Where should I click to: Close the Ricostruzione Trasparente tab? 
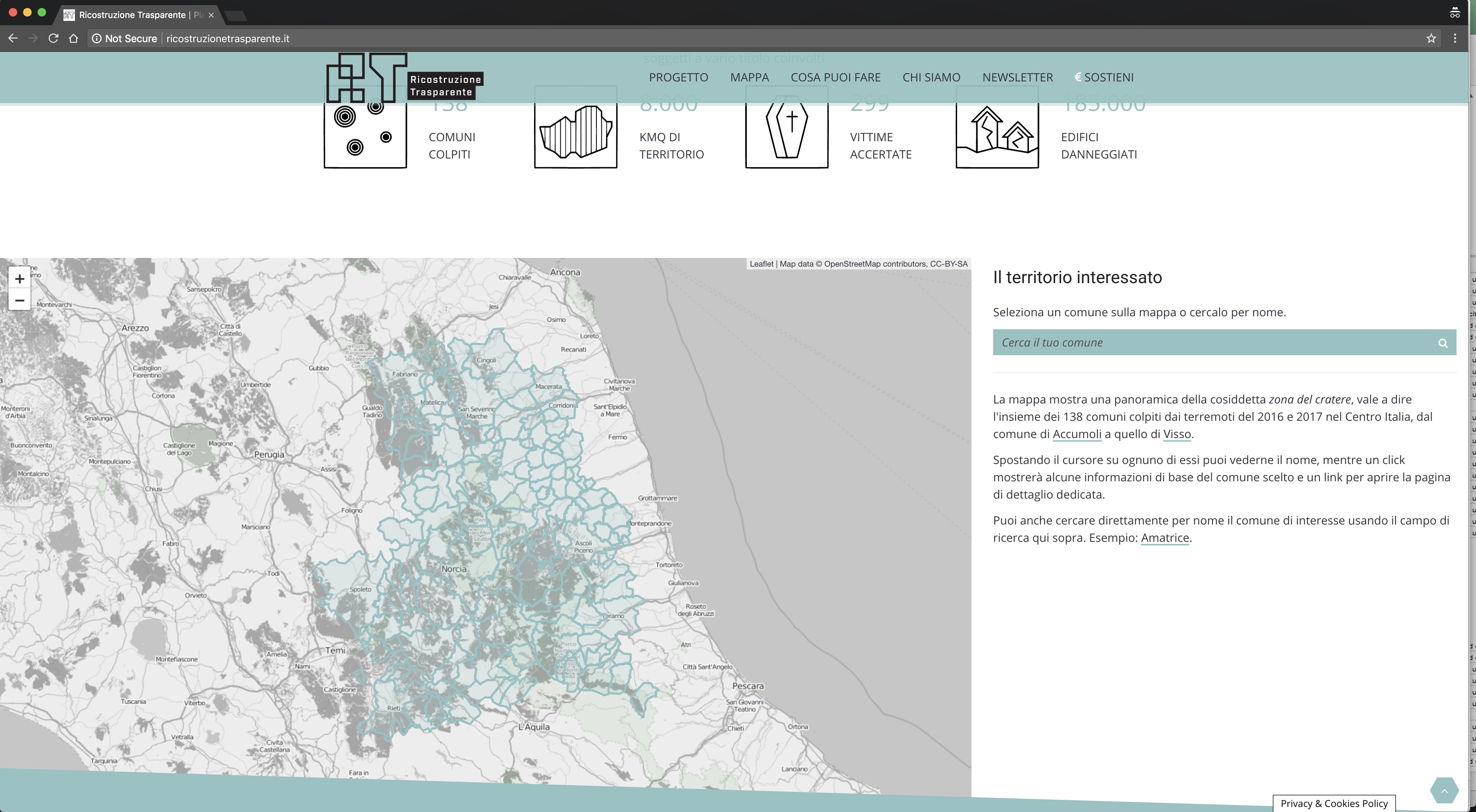pyautogui.click(x=211, y=15)
